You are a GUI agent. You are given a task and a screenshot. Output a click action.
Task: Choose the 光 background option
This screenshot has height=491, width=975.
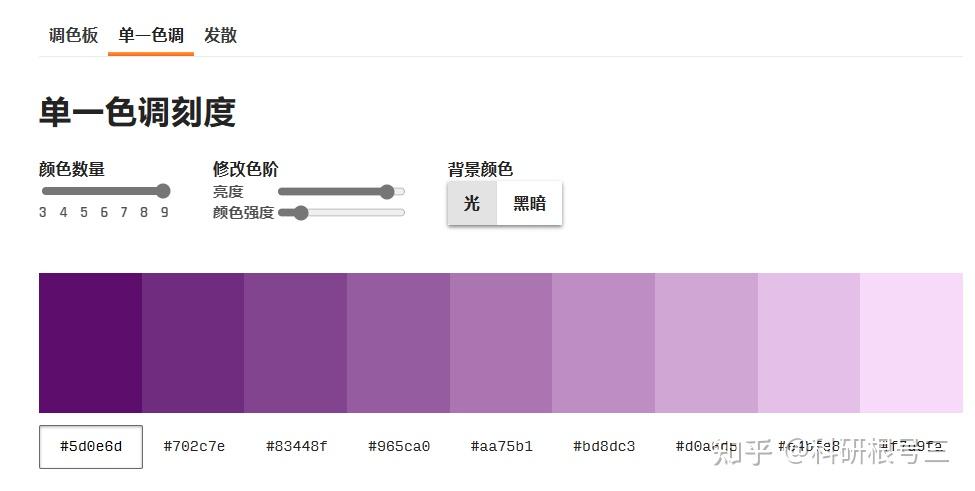[x=472, y=203]
